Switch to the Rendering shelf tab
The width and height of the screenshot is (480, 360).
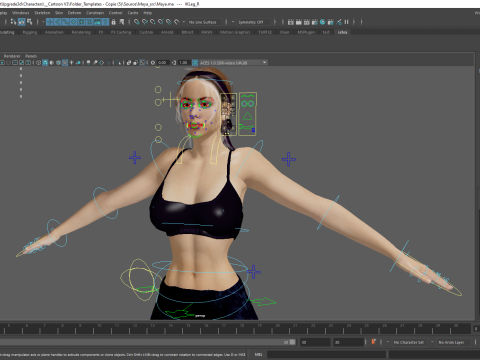click(x=81, y=32)
